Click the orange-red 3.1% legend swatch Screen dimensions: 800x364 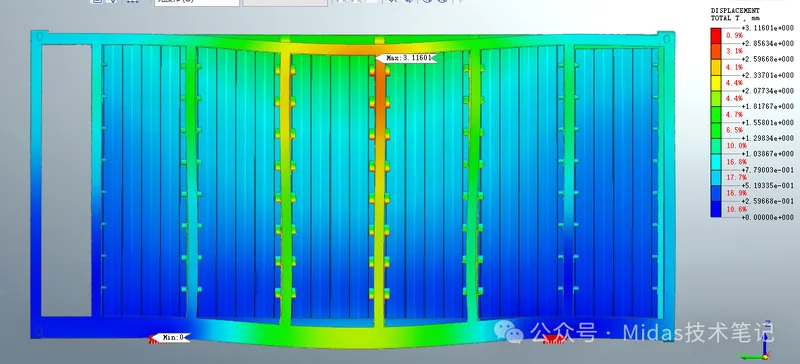click(716, 51)
